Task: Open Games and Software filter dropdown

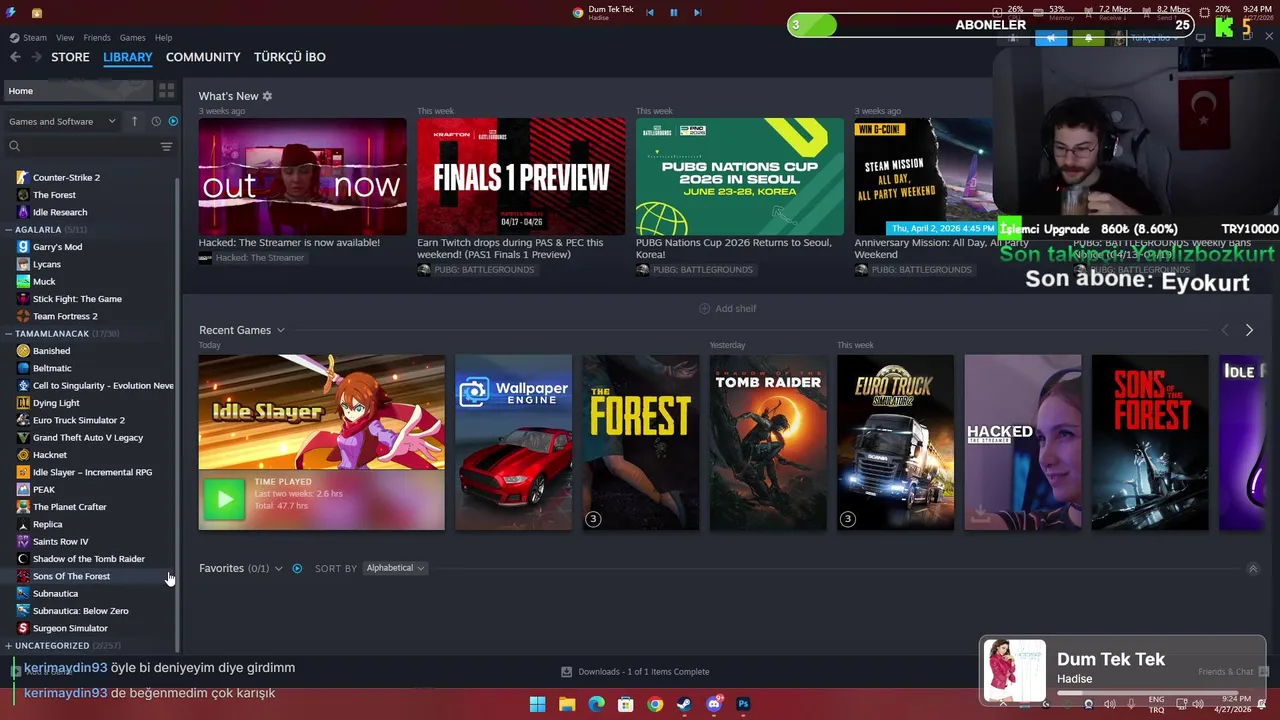Action: pos(62,121)
